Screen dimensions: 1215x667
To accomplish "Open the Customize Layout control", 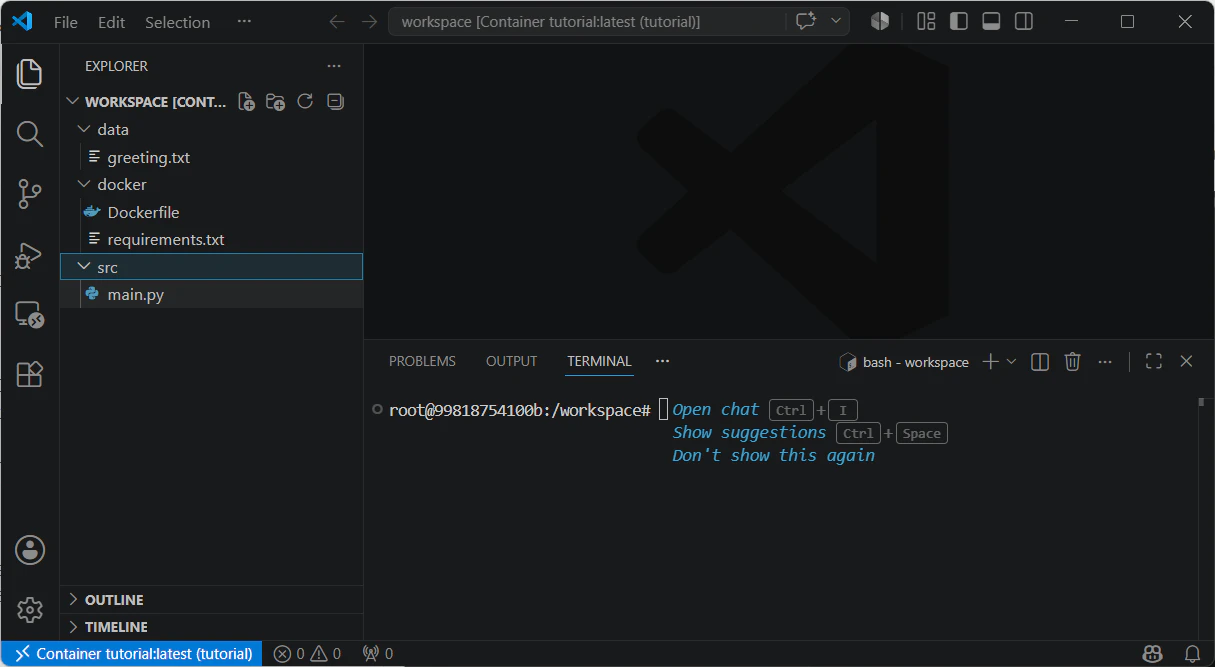I will [x=926, y=21].
